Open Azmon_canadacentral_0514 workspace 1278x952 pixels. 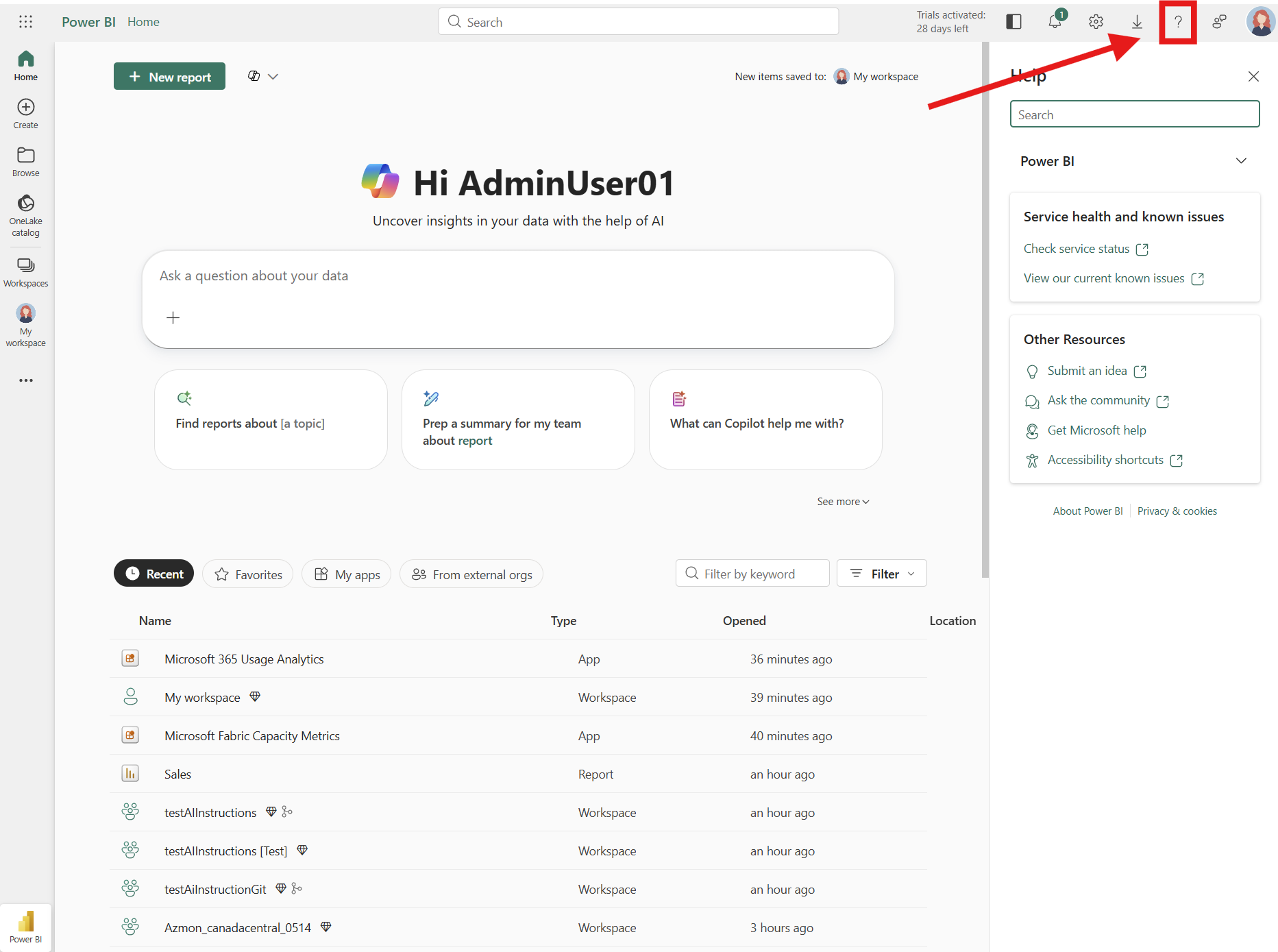[x=237, y=928]
